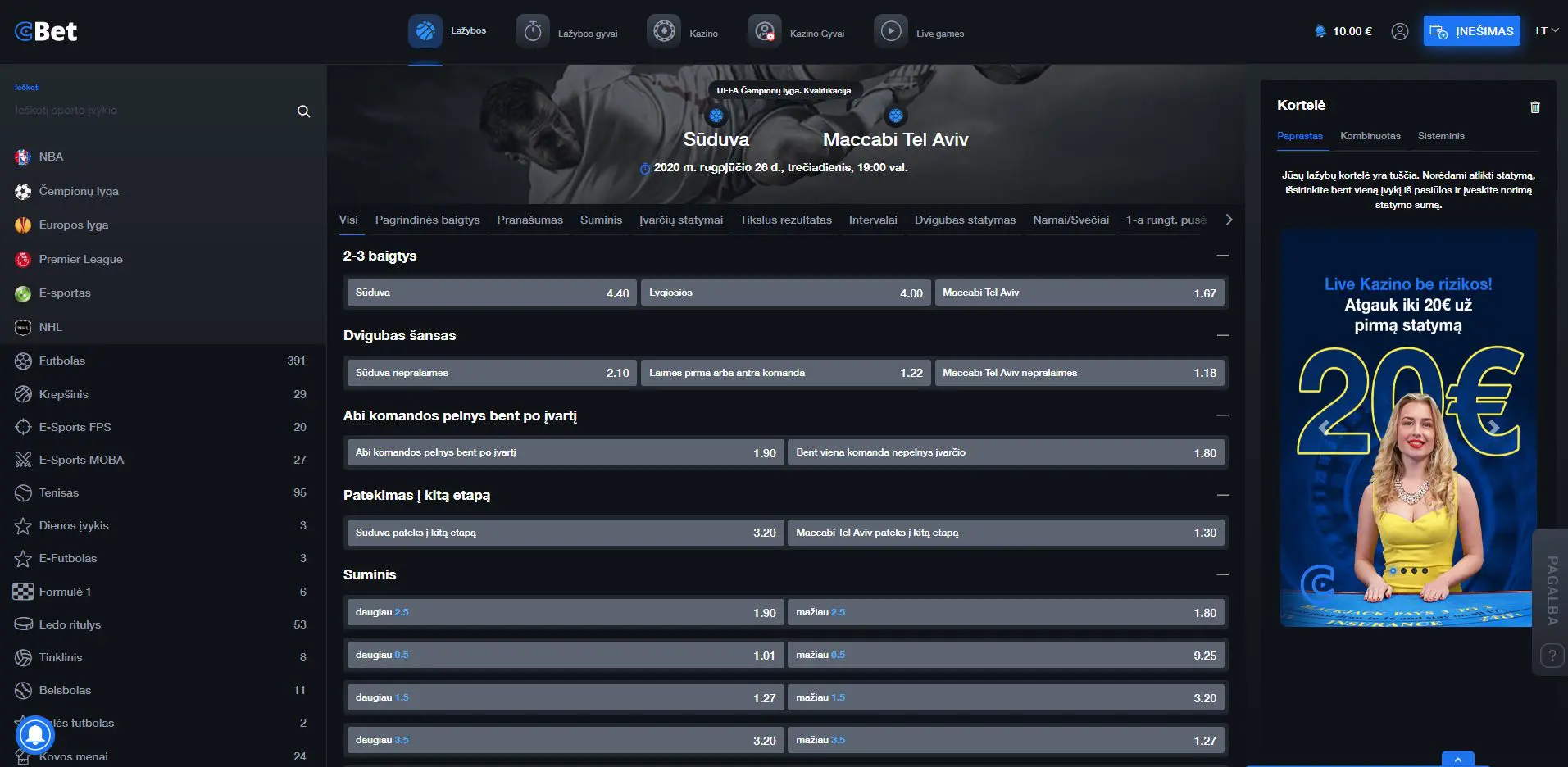
Task: Go to next promo banner slide
Action: pos(1493,427)
